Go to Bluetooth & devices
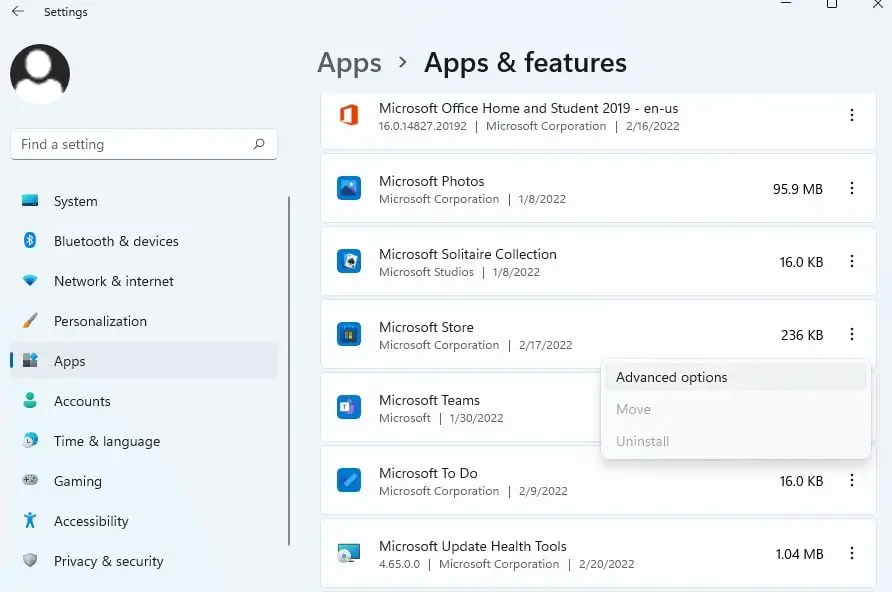 pos(144,241)
